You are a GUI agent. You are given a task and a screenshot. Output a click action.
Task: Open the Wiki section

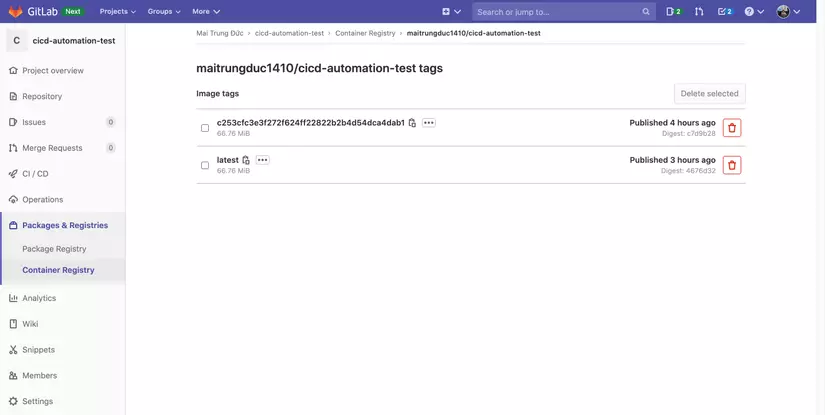tap(30, 324)
